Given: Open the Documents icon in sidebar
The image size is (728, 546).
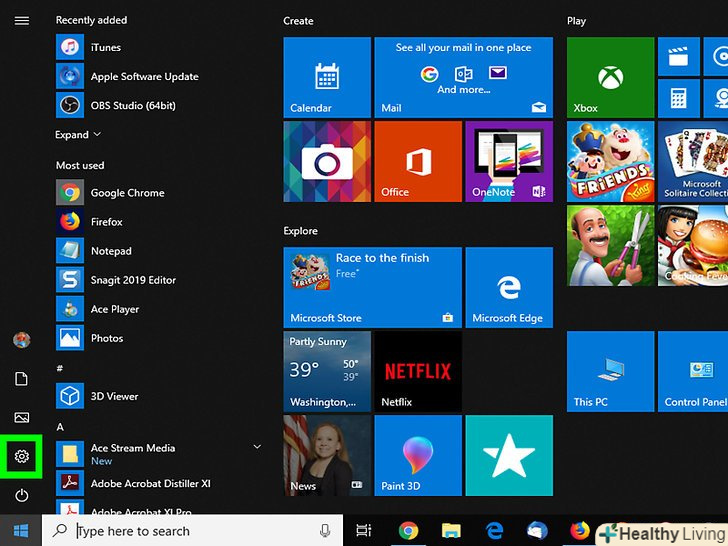Looking at the screenshot, I should tap(21, 379).
